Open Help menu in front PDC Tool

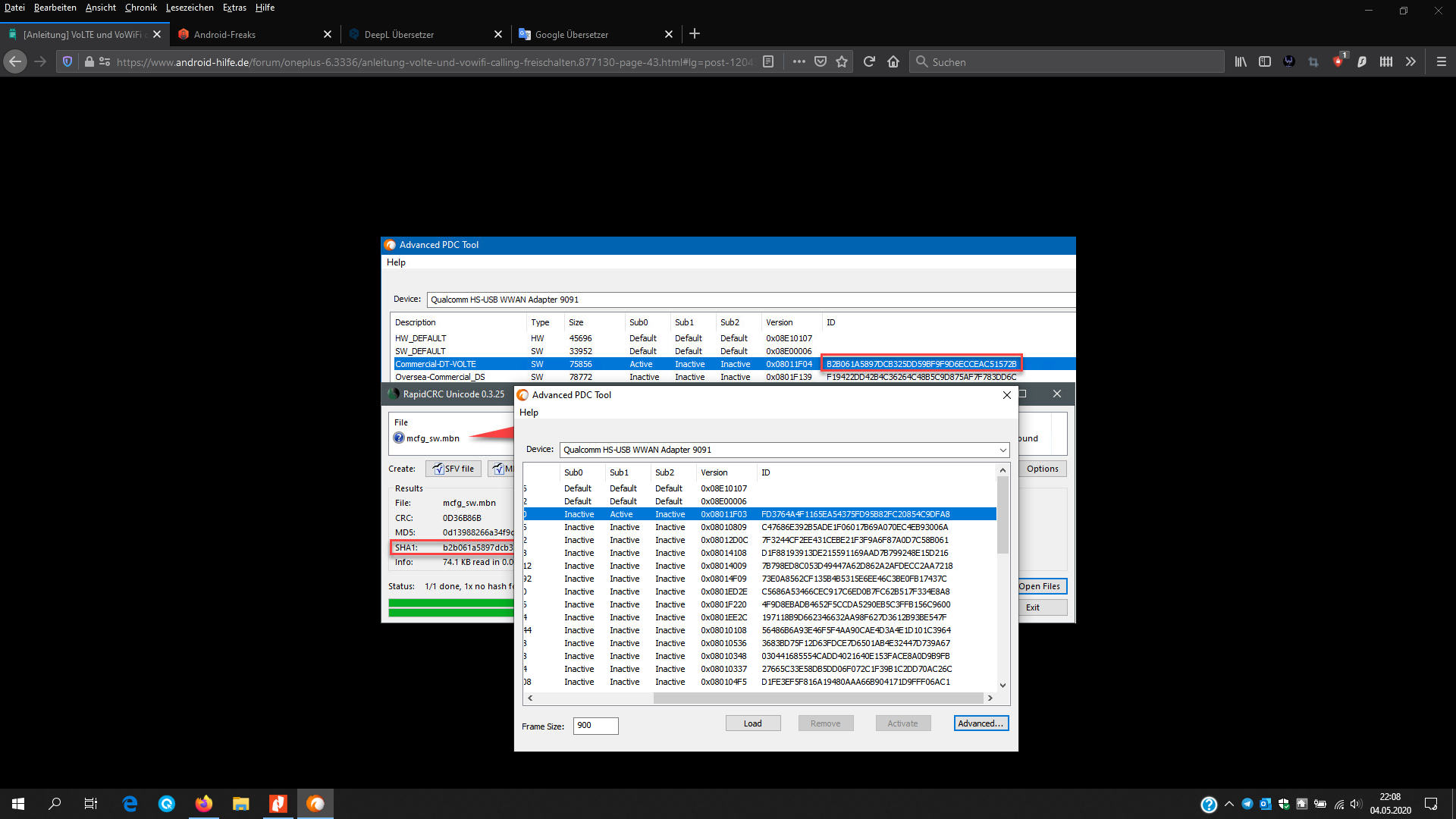(x=529, y=413)
